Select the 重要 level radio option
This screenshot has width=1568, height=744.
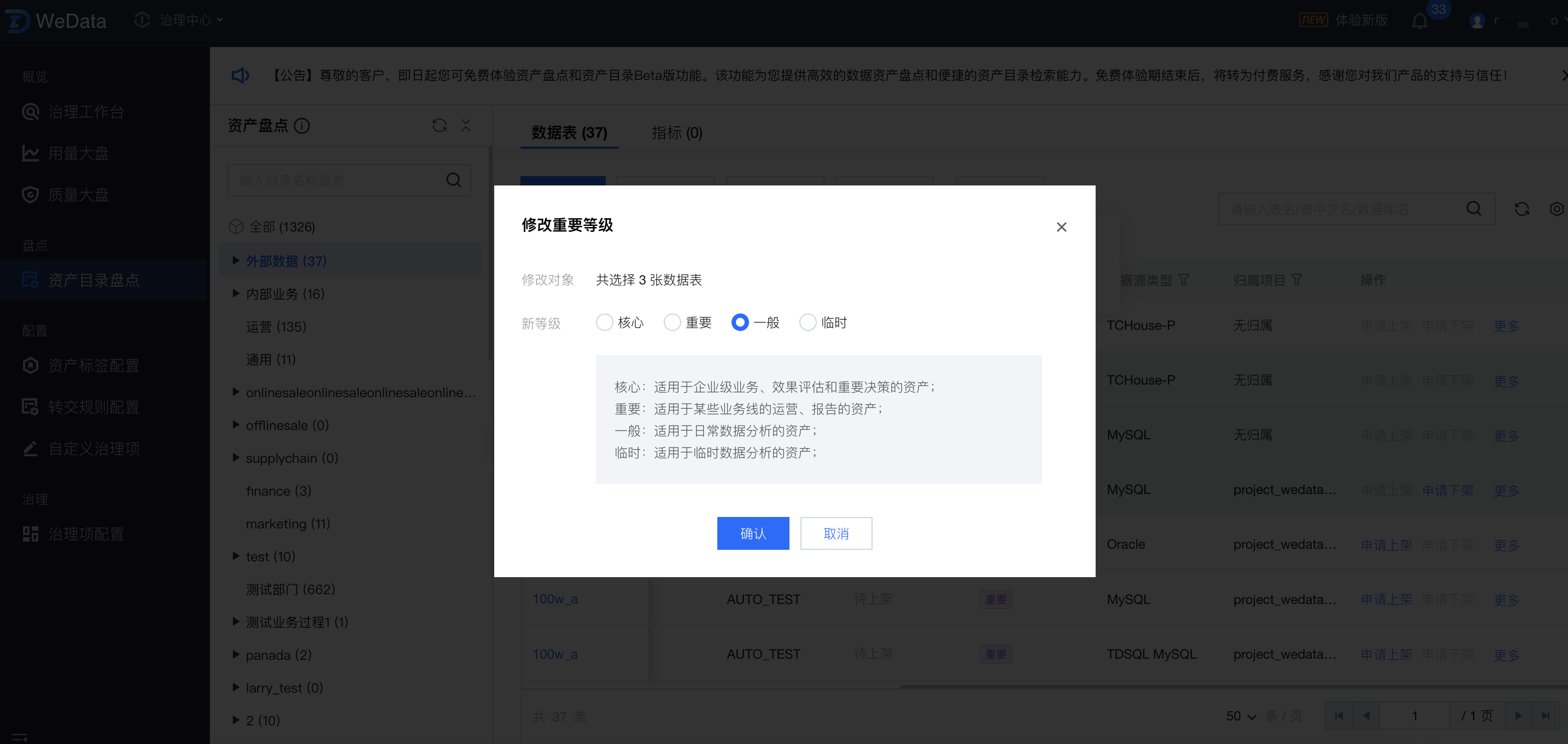coord(672,323)
